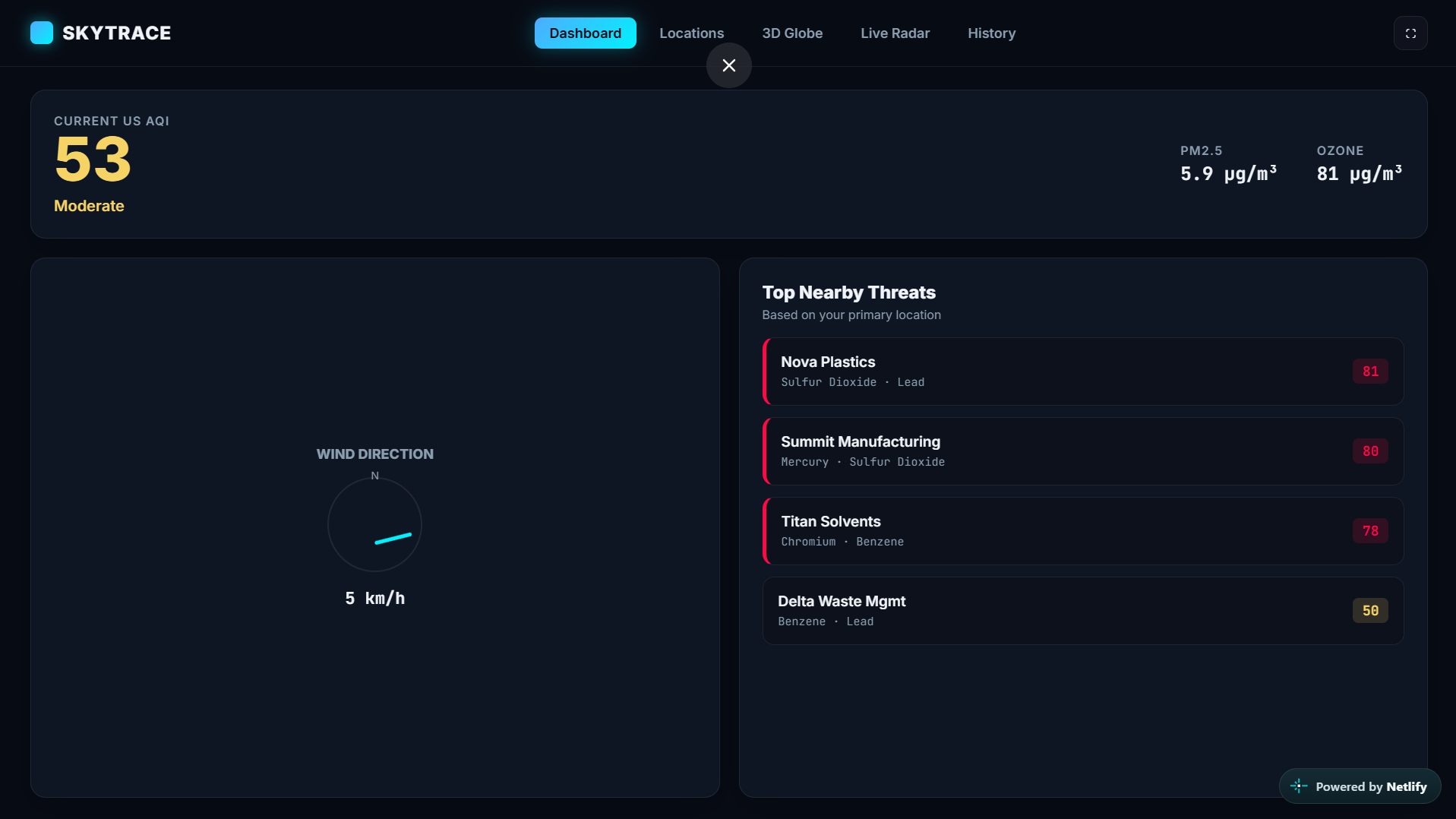Viewport: 1456px width, 819px height.
Task: Open the Titan Solvents threat entry
Action: pyautogui.click(x=1083, y=531)
